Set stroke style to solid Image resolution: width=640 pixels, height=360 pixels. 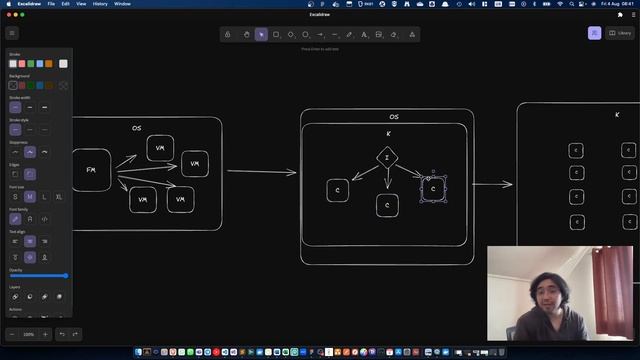pyautogui.click(x=15, y=130)
